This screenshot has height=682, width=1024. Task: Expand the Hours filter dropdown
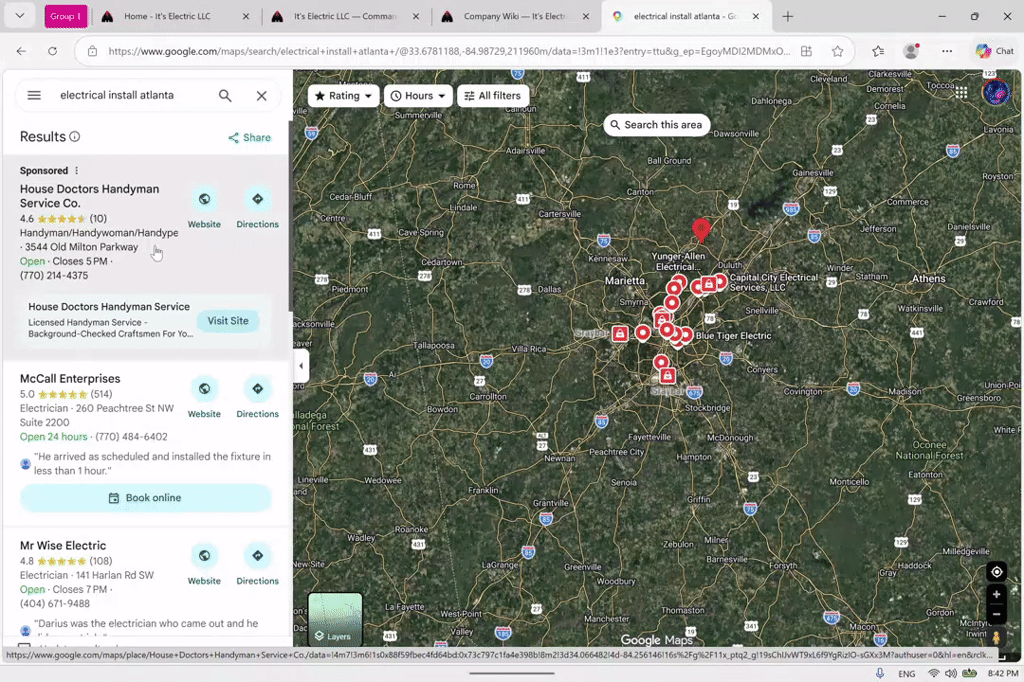[418, 95]
